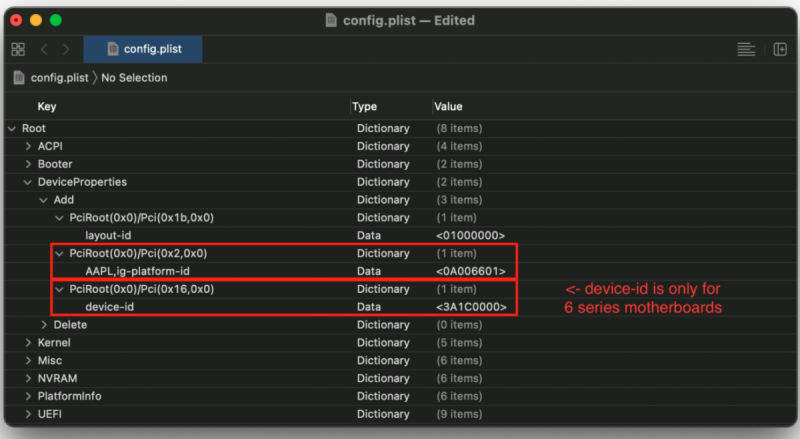The image size is (800, 439).
Task: Close the window with red button
Action: coord(16,20)
